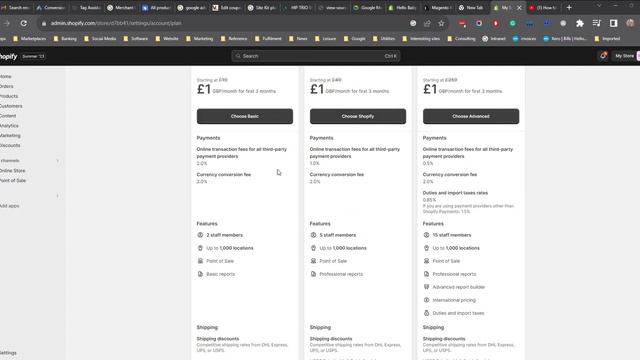Open the Chrome profile avatar
The width and height of the screenshot is (640, 360).
[x=630, y=23]
